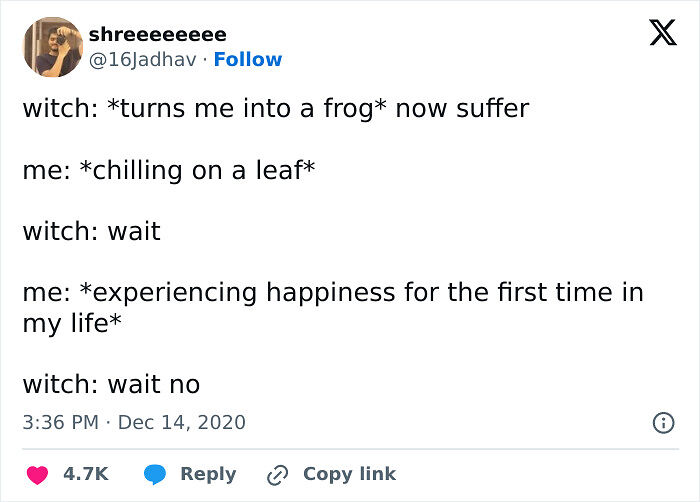This screenshot has height=502, width=700.
Task: Click the "experiencing happiness" line
Action: (x=332, y=293)
